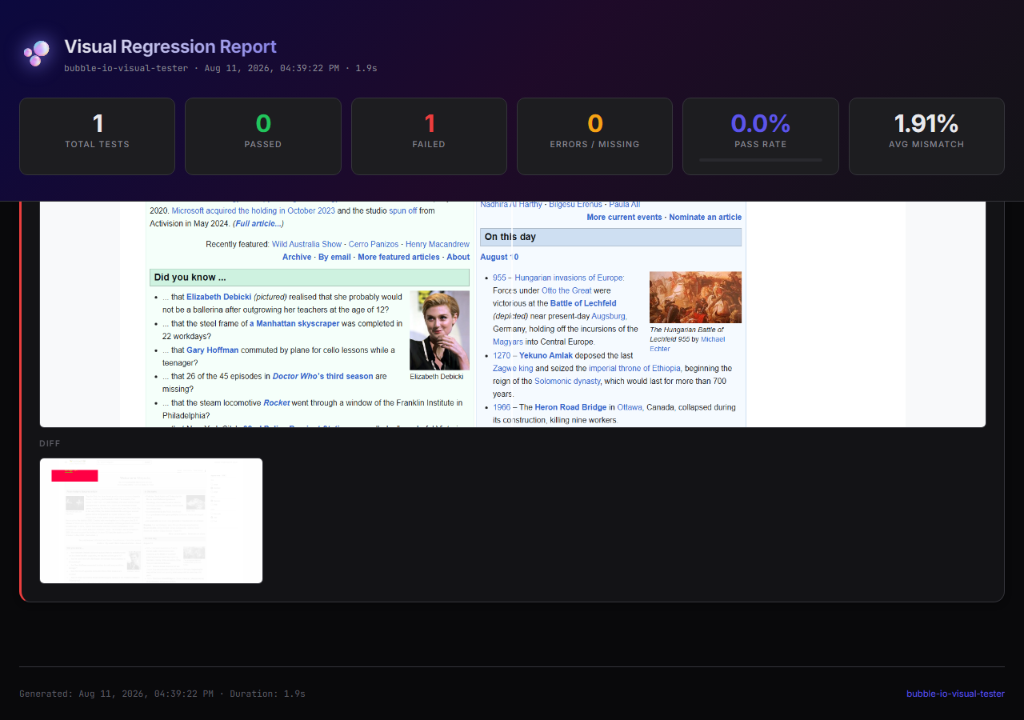Click the 'Did you know ...' heading
This screenshot has height=720, width=1024.
(x=190, y=277)
